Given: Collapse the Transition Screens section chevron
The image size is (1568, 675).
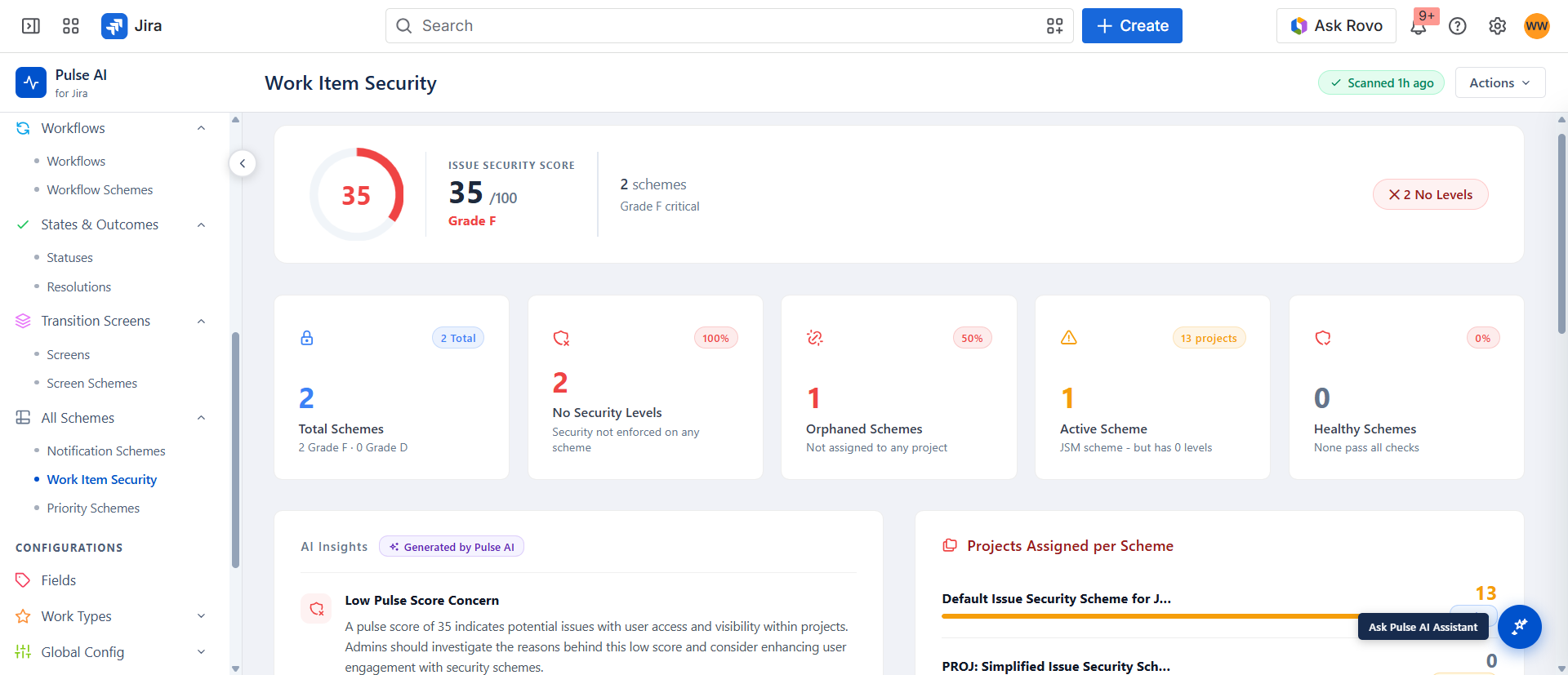Looking at the screenshot, I should tap(201, 321).
